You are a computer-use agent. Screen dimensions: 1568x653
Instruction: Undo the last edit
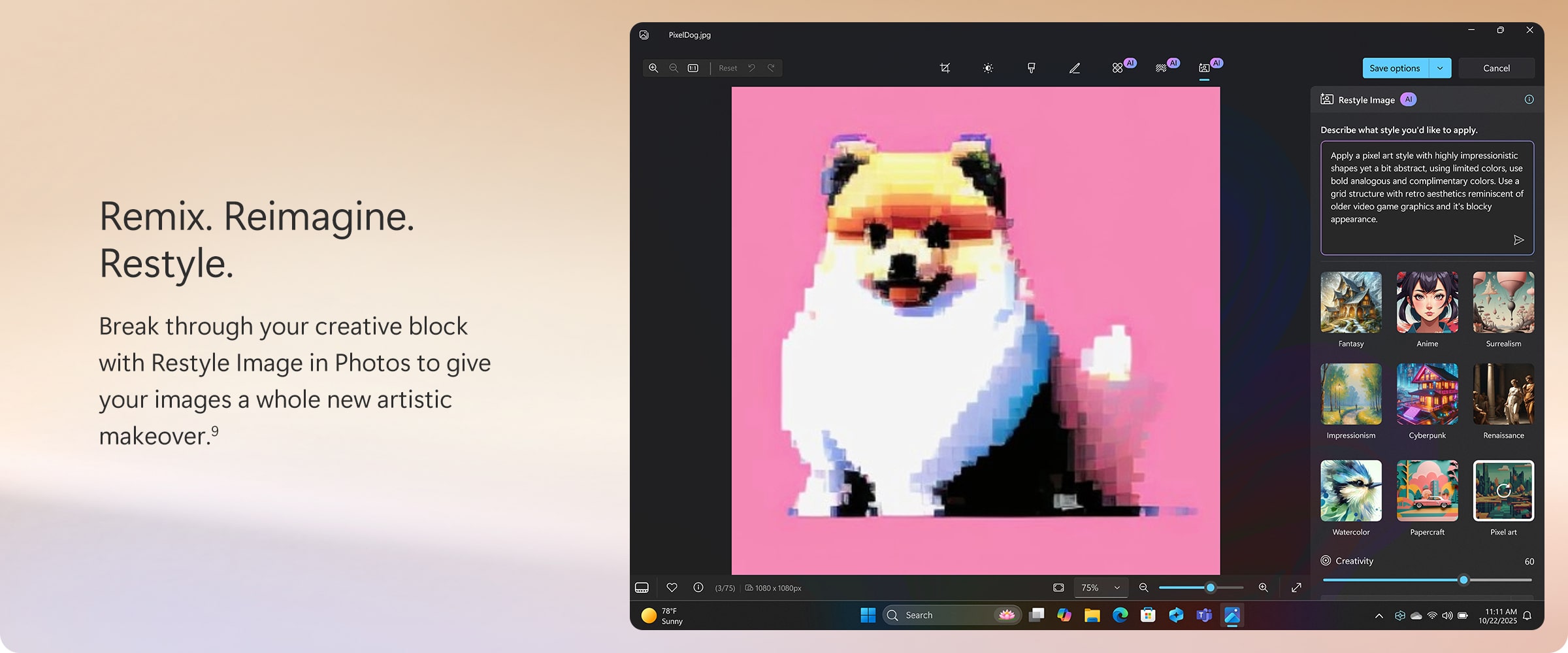(x=752, y=68)
